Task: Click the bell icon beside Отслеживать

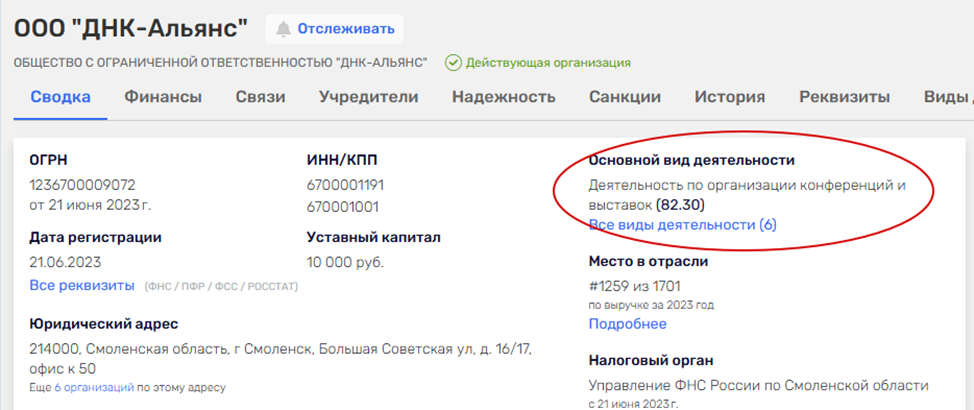Action: coord(285,29)
